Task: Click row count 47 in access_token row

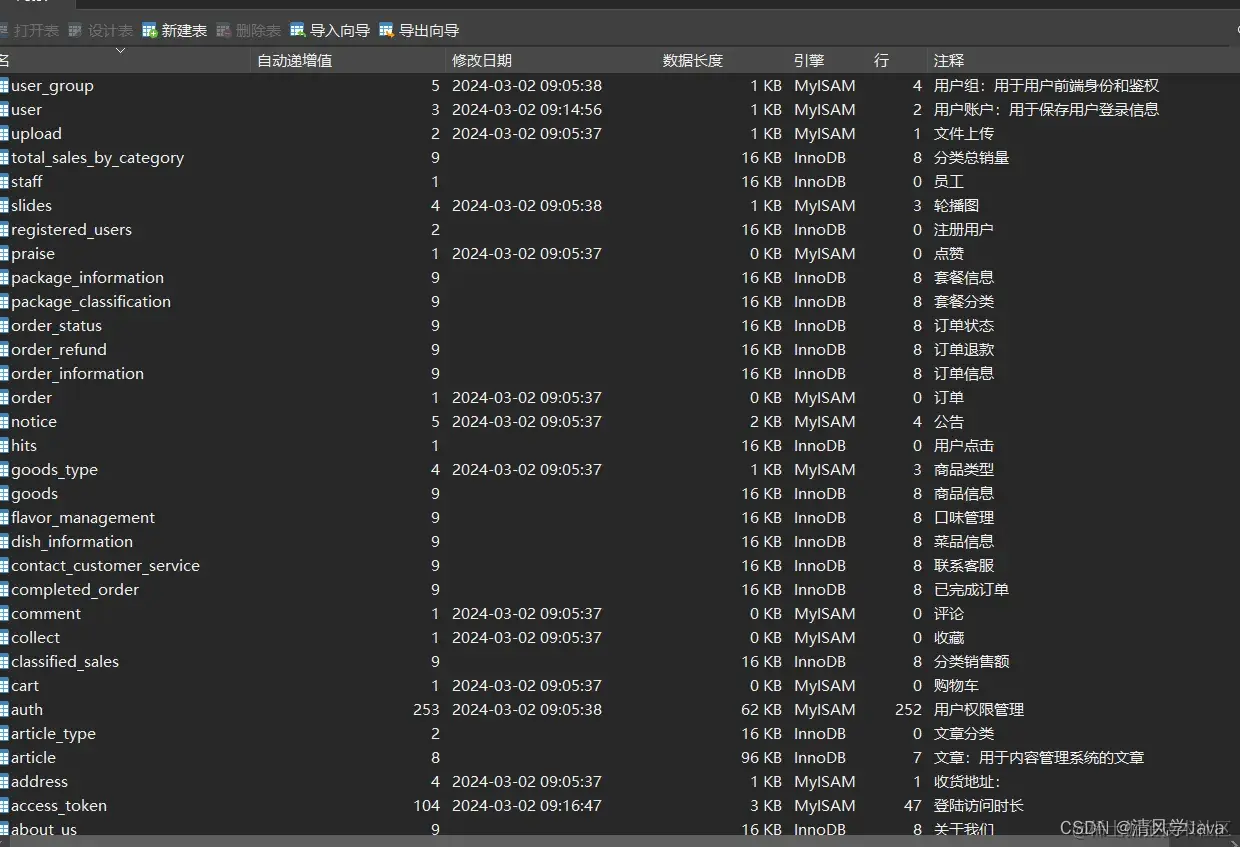Action: click(912, 806)
